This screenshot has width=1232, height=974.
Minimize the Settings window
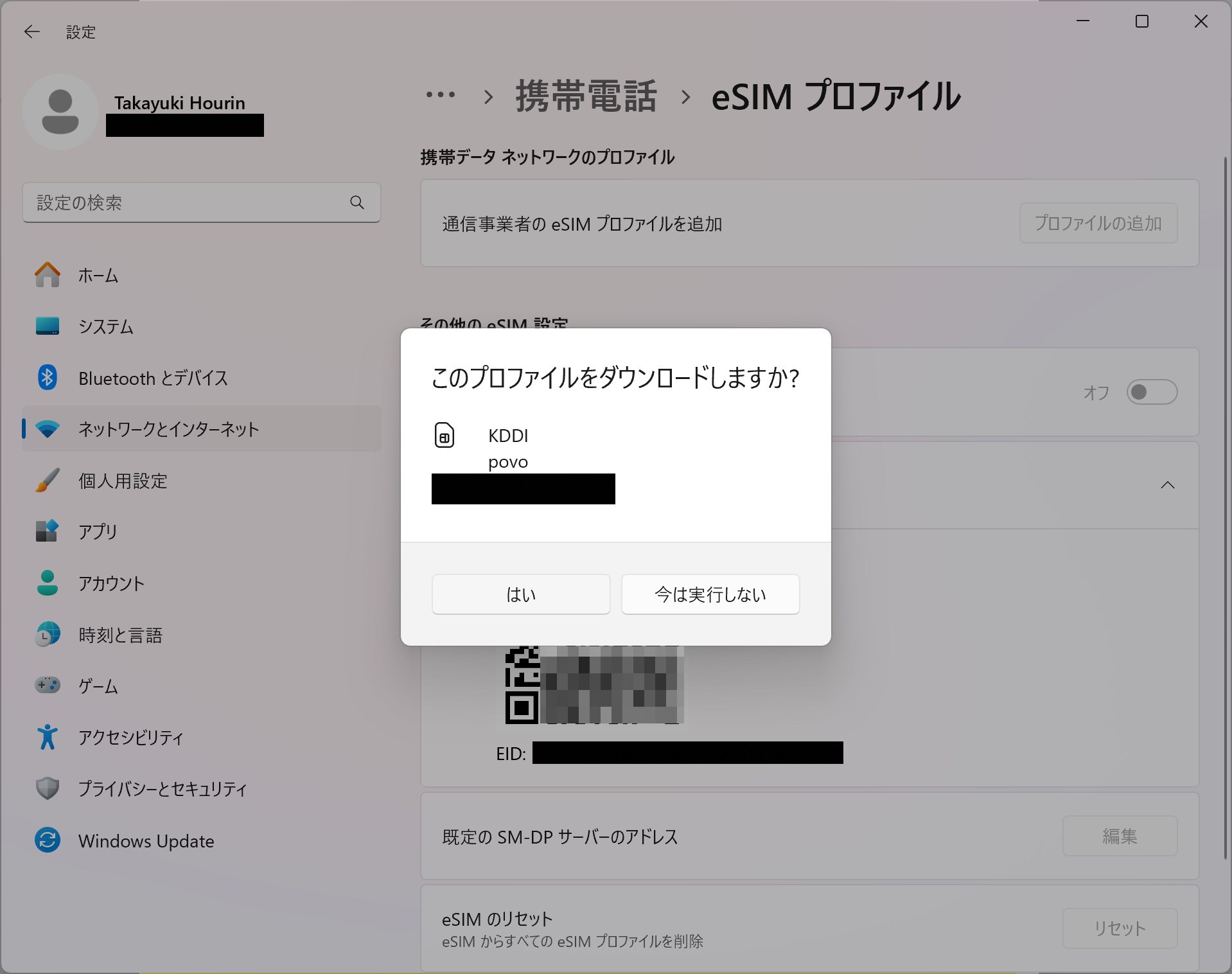pyautogui.click(x=1083, y=21)
